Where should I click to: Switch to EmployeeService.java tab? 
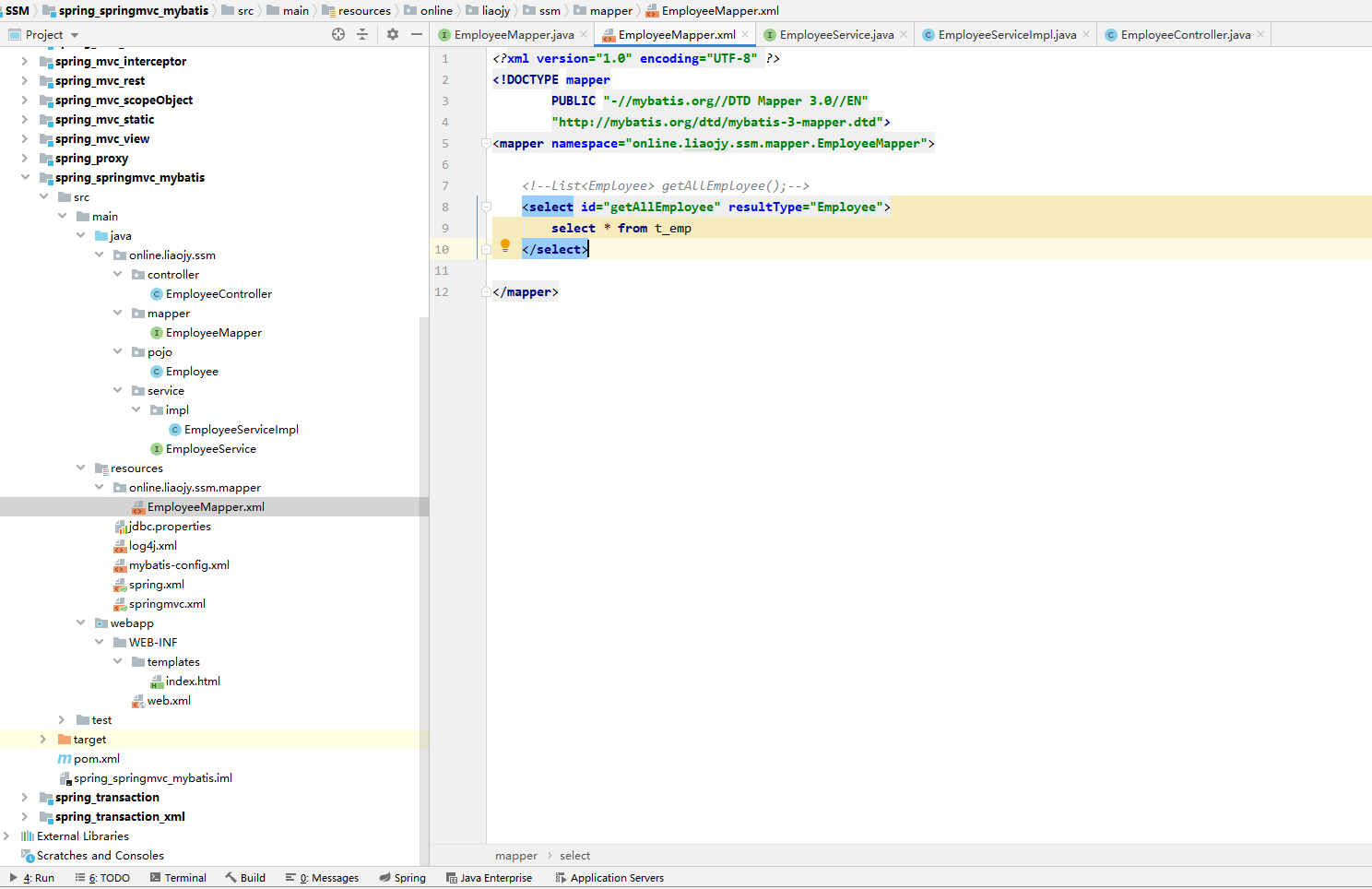pyautogui.click(x=836, y=34)
